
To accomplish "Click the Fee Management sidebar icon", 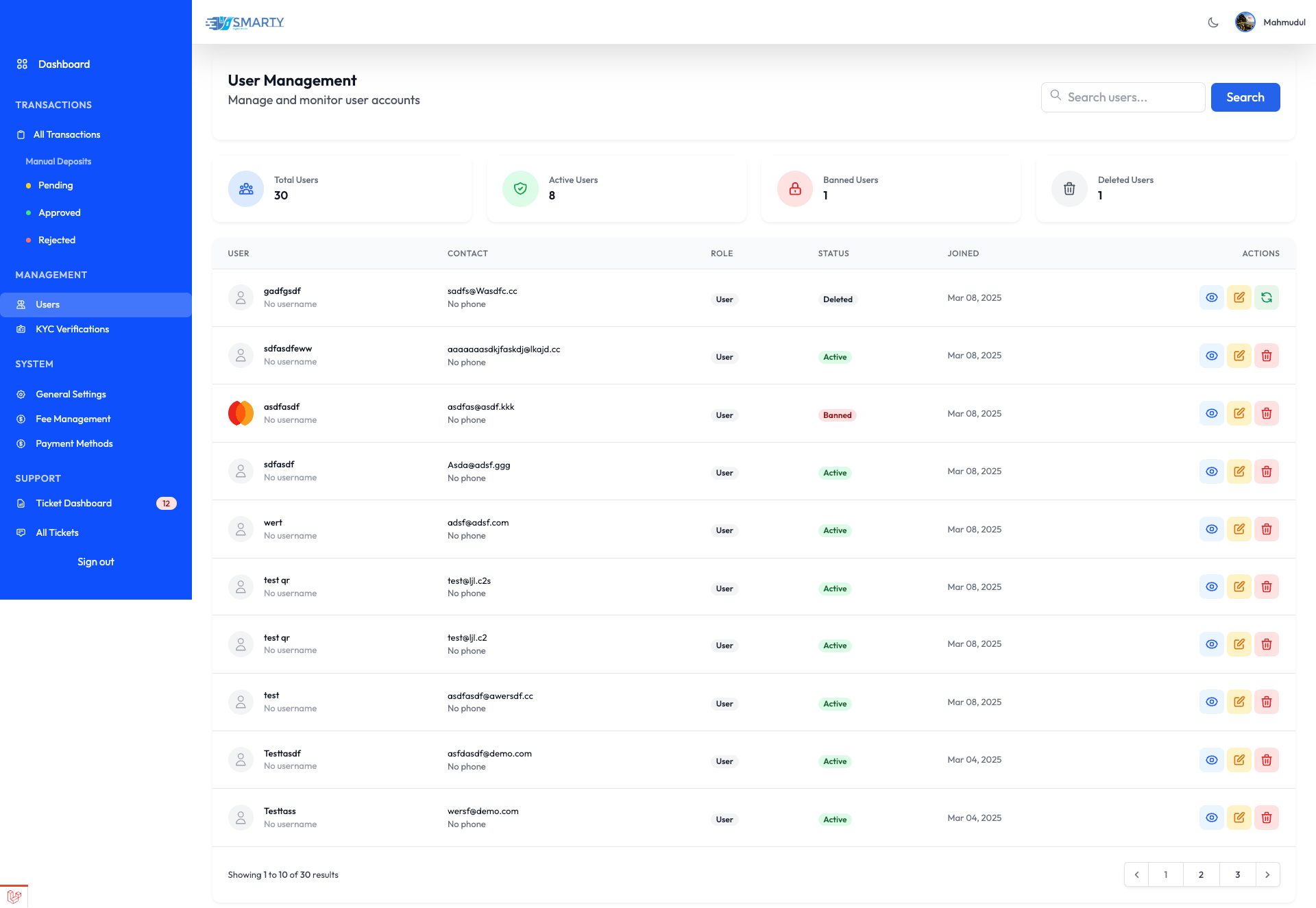I will point(21,419).
